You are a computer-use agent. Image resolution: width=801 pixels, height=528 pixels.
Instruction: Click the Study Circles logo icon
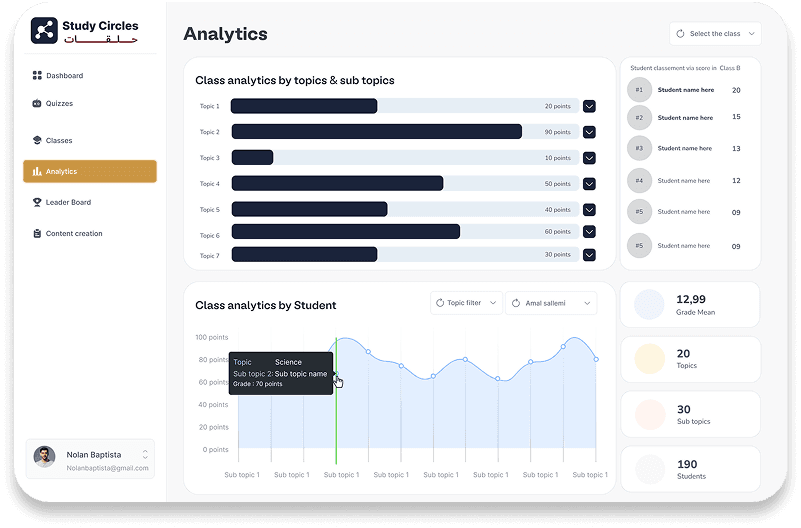pos(43,31)
